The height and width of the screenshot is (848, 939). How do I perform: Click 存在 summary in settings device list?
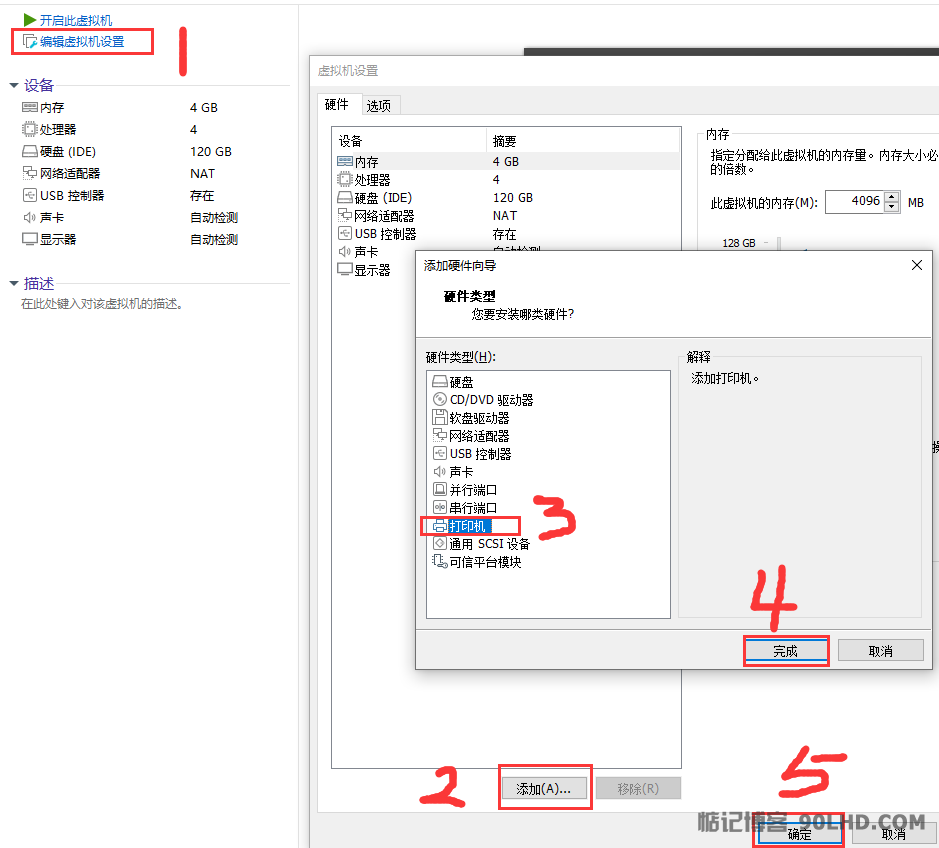point(504,234)
